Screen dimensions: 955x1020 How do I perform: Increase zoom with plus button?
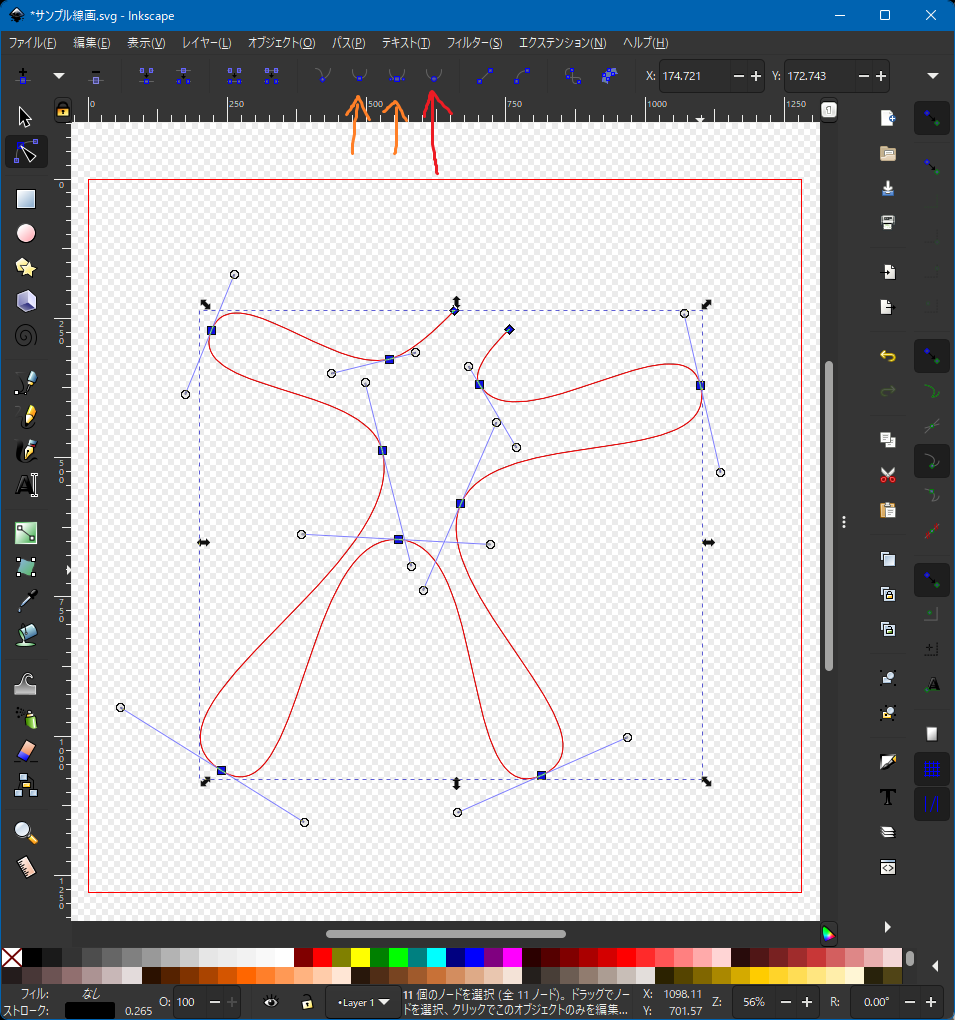point(807,1002)
